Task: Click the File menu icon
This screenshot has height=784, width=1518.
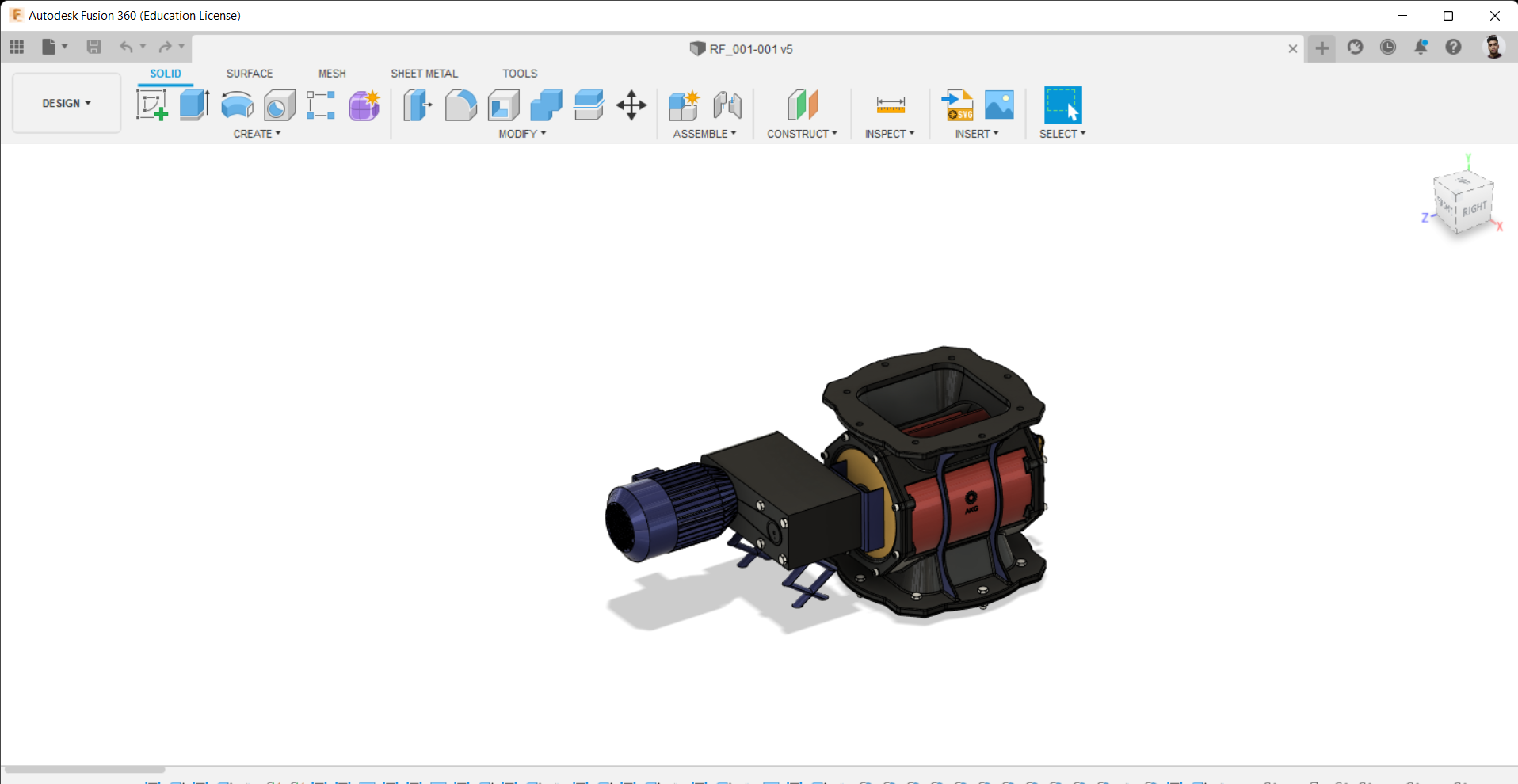Action: tap(48, 47)
